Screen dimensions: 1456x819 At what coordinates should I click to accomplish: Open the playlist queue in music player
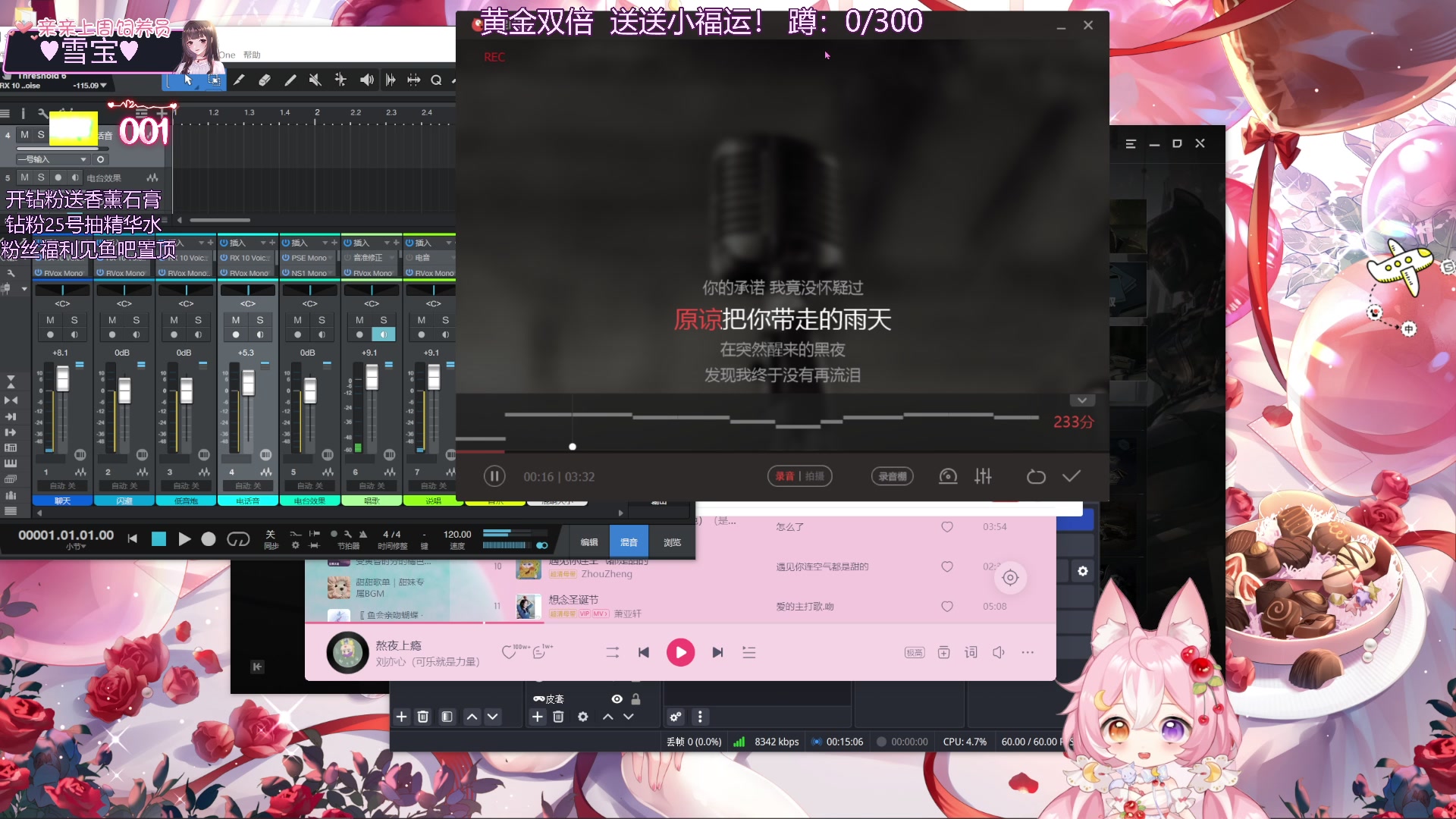(749, 652)
